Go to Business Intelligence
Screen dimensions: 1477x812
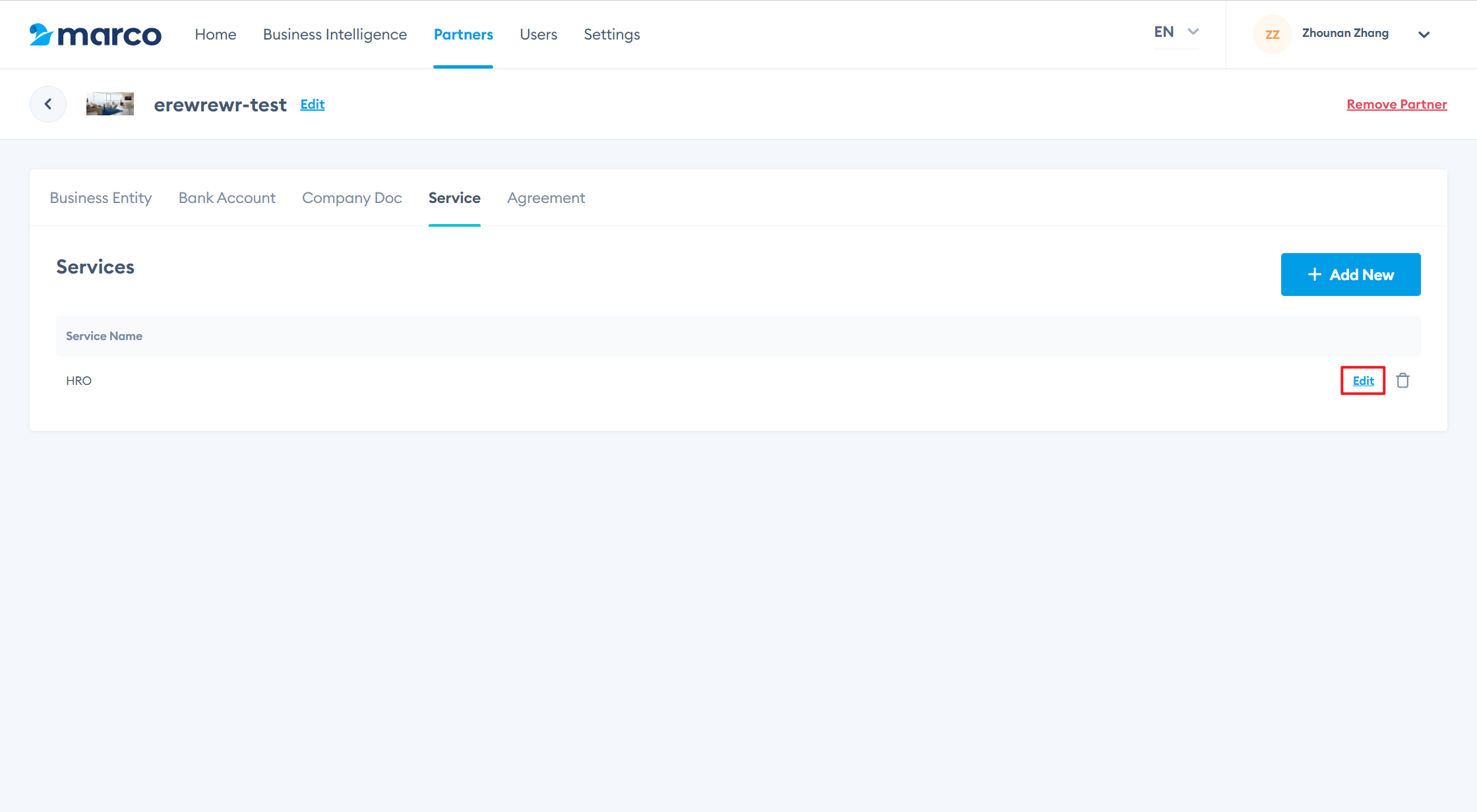(x=335, y=34)
